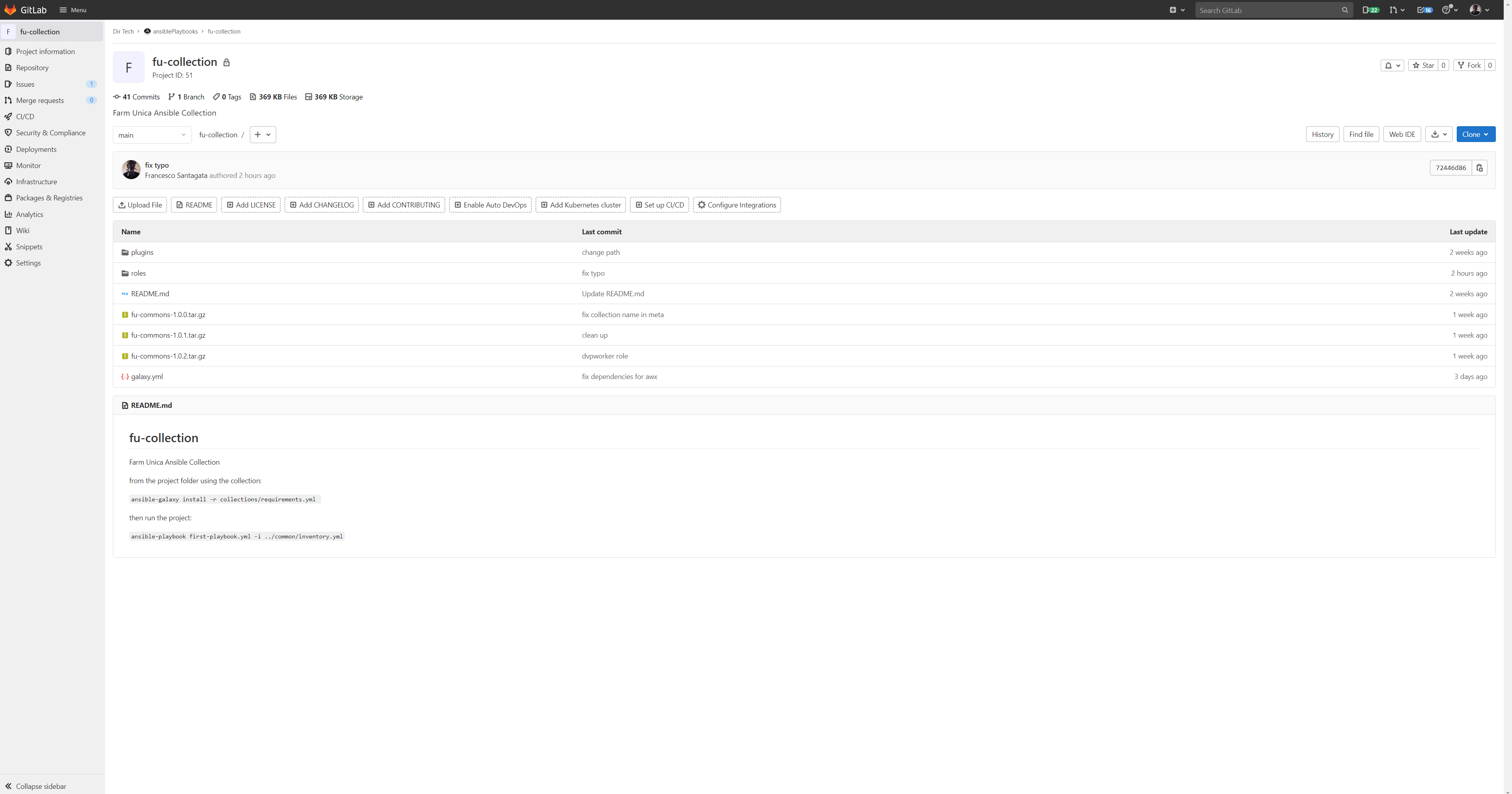Open the download source code dropdown

(x=1438, y=134)
